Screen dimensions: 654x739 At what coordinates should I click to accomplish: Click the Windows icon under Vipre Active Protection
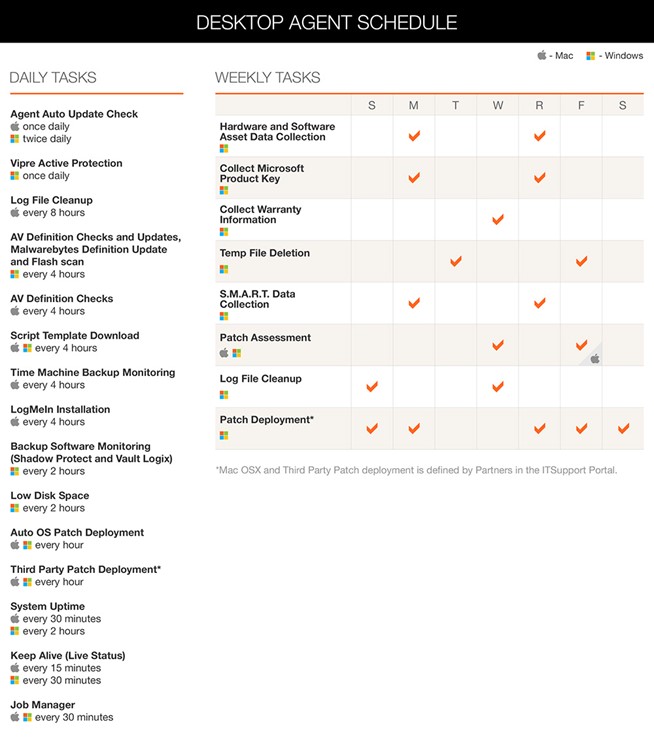[15, 176]
